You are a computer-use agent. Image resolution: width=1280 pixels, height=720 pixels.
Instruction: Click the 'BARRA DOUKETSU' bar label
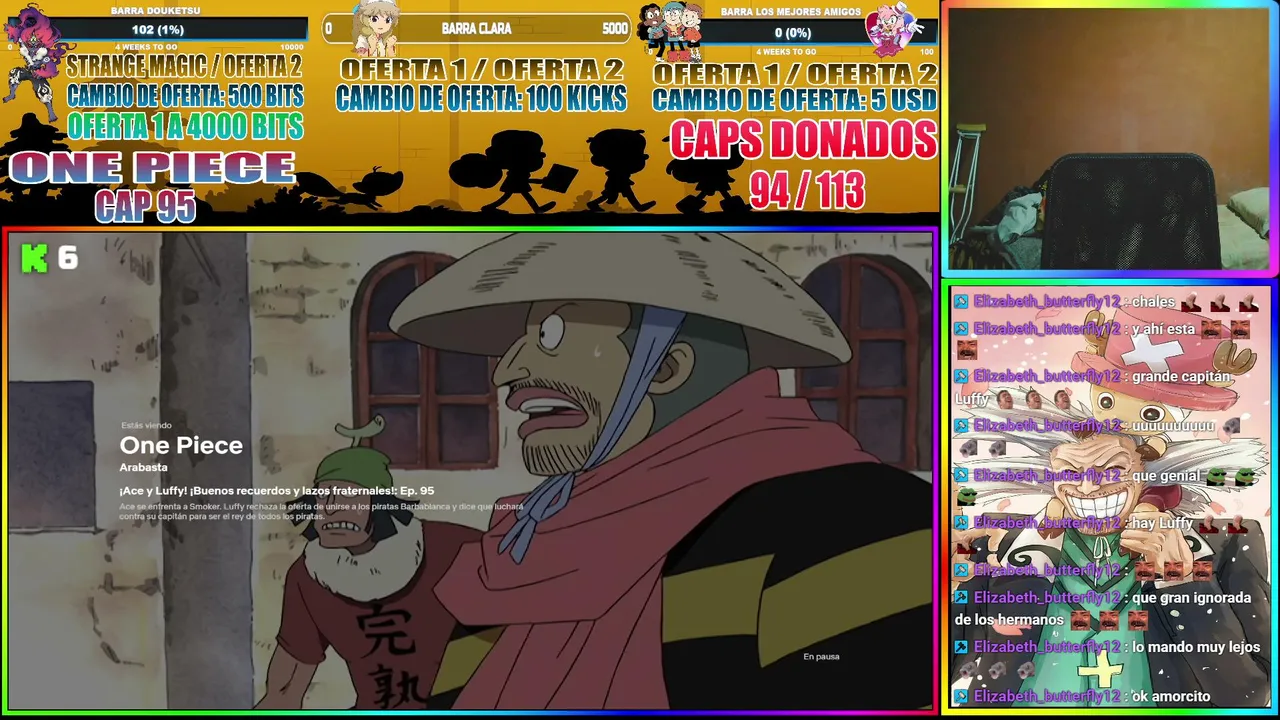point(155,11)
